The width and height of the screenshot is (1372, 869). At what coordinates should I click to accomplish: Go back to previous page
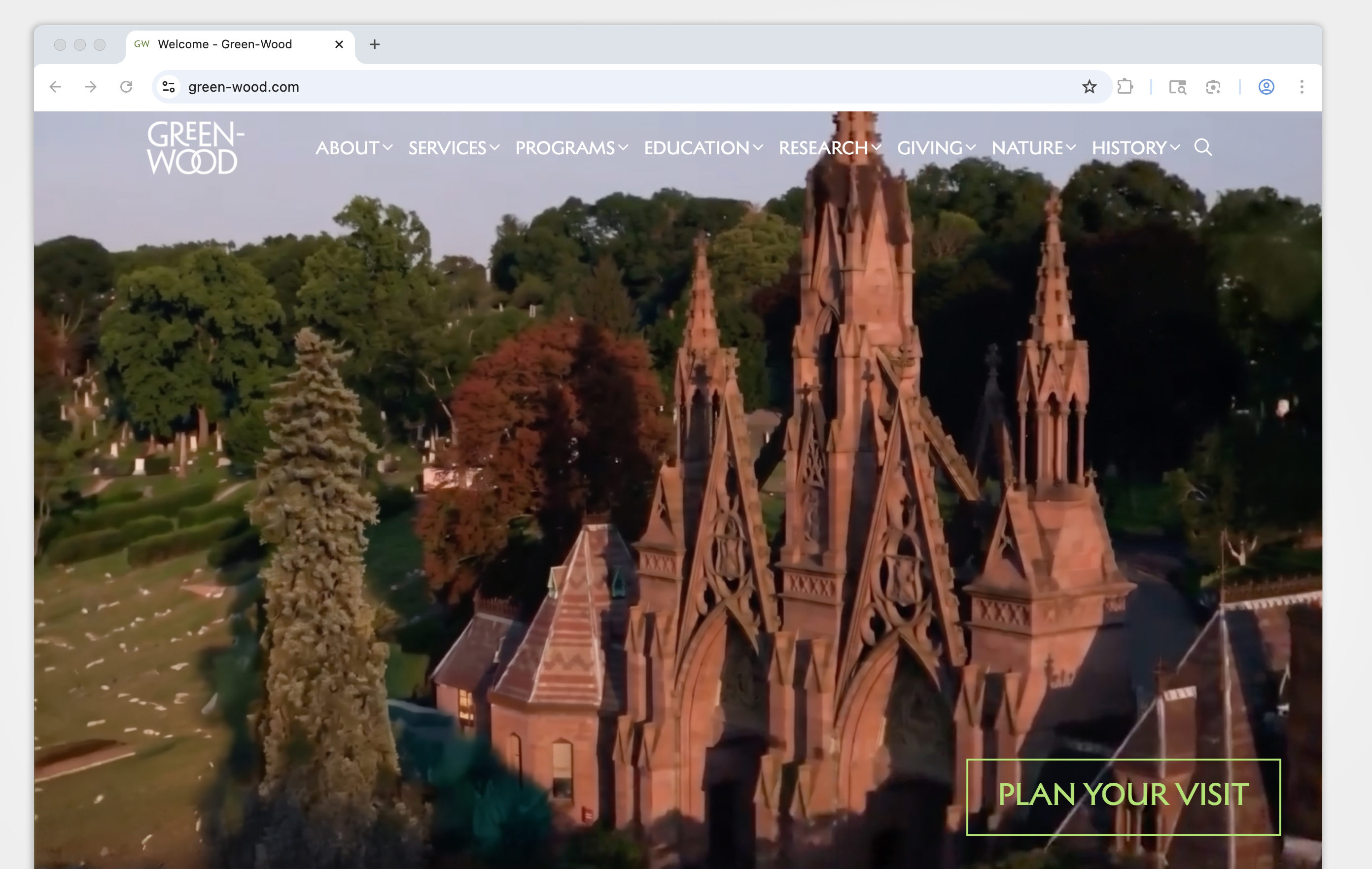(55, 87)
